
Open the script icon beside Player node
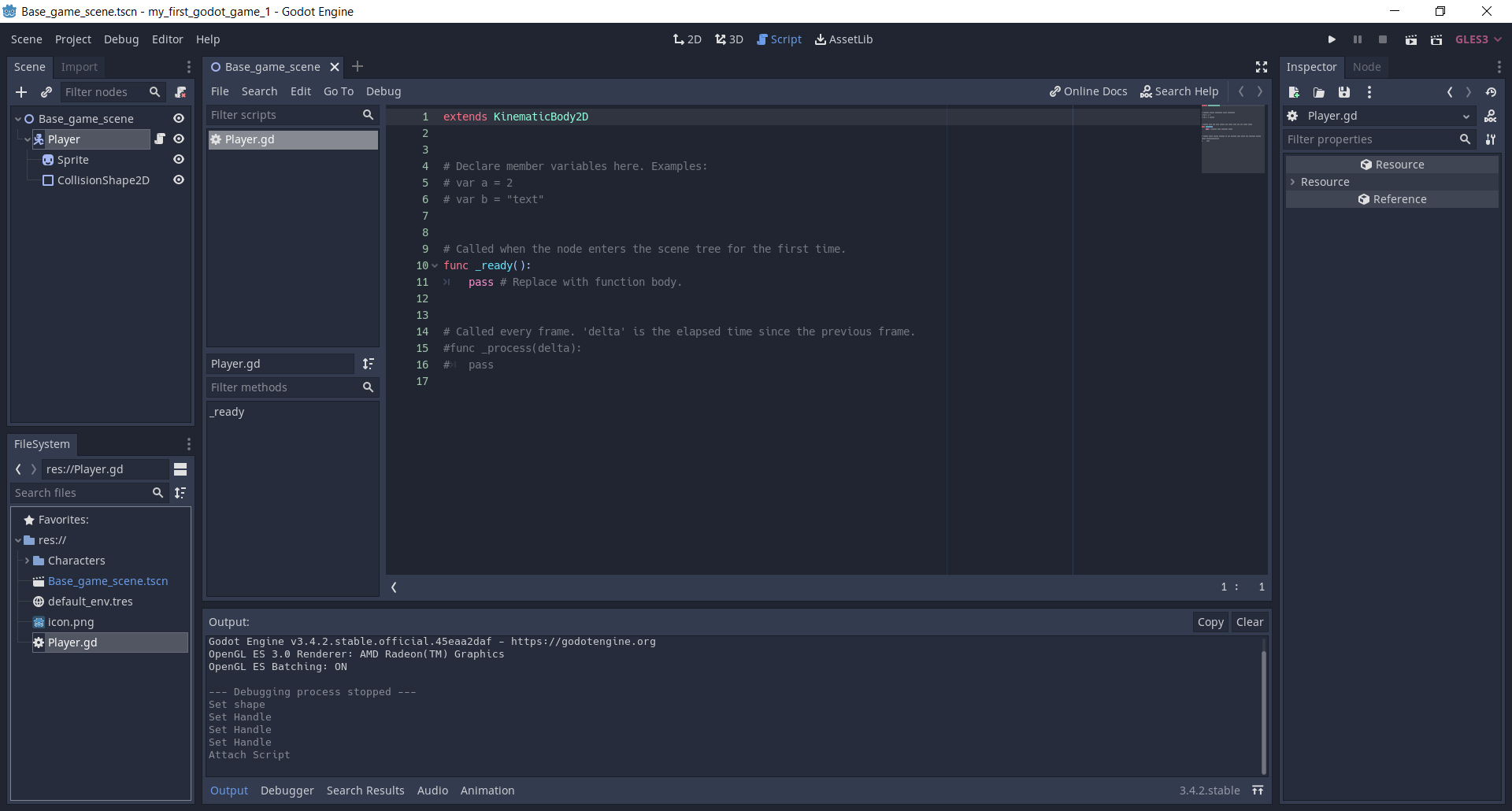160,139
